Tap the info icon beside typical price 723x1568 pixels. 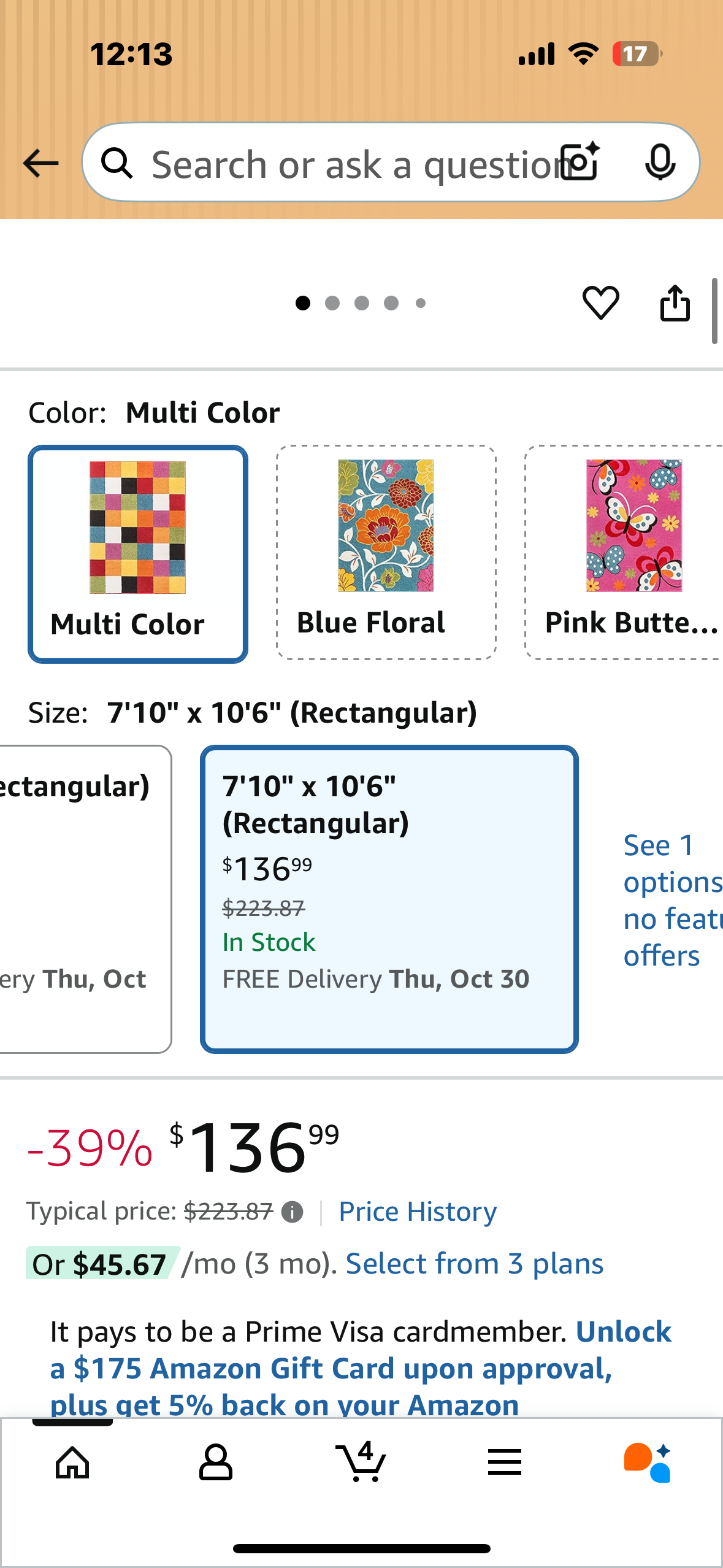click(x=293, y=1212)
